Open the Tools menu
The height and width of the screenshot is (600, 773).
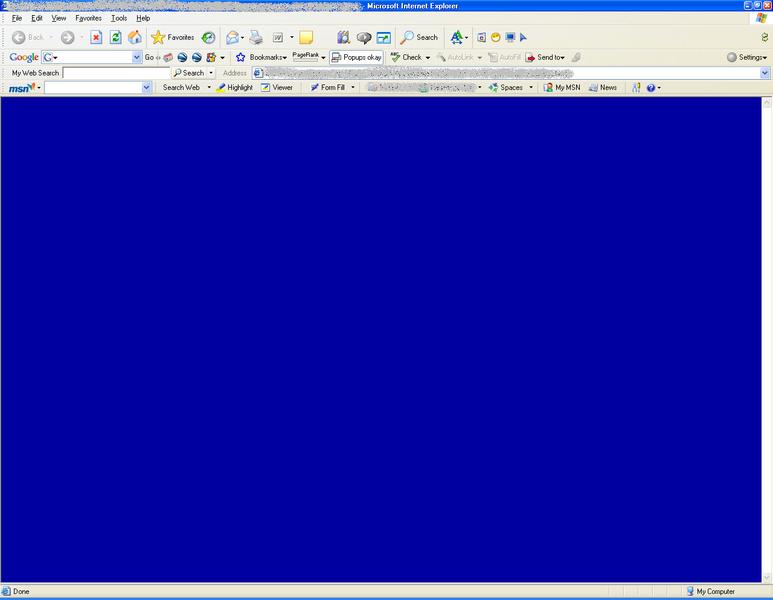point(119,18)
